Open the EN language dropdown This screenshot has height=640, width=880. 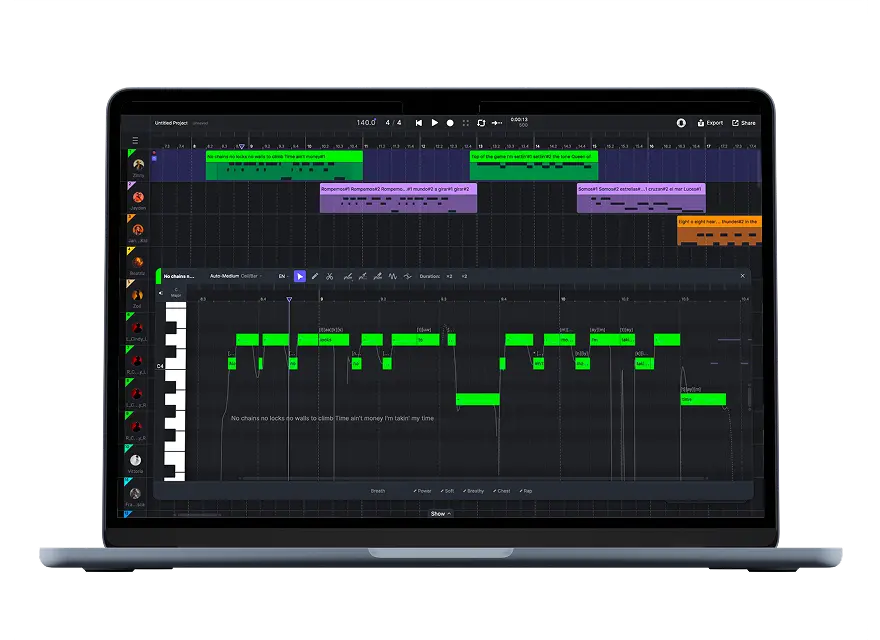283,276
